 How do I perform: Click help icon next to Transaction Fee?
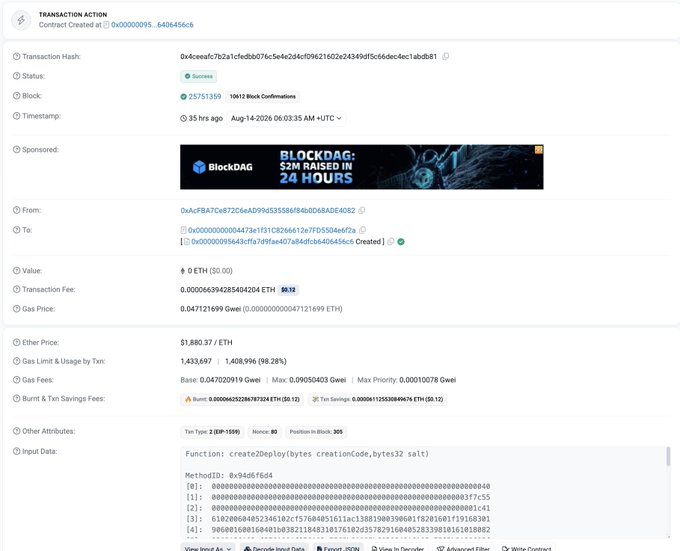[x=16, y=289]
